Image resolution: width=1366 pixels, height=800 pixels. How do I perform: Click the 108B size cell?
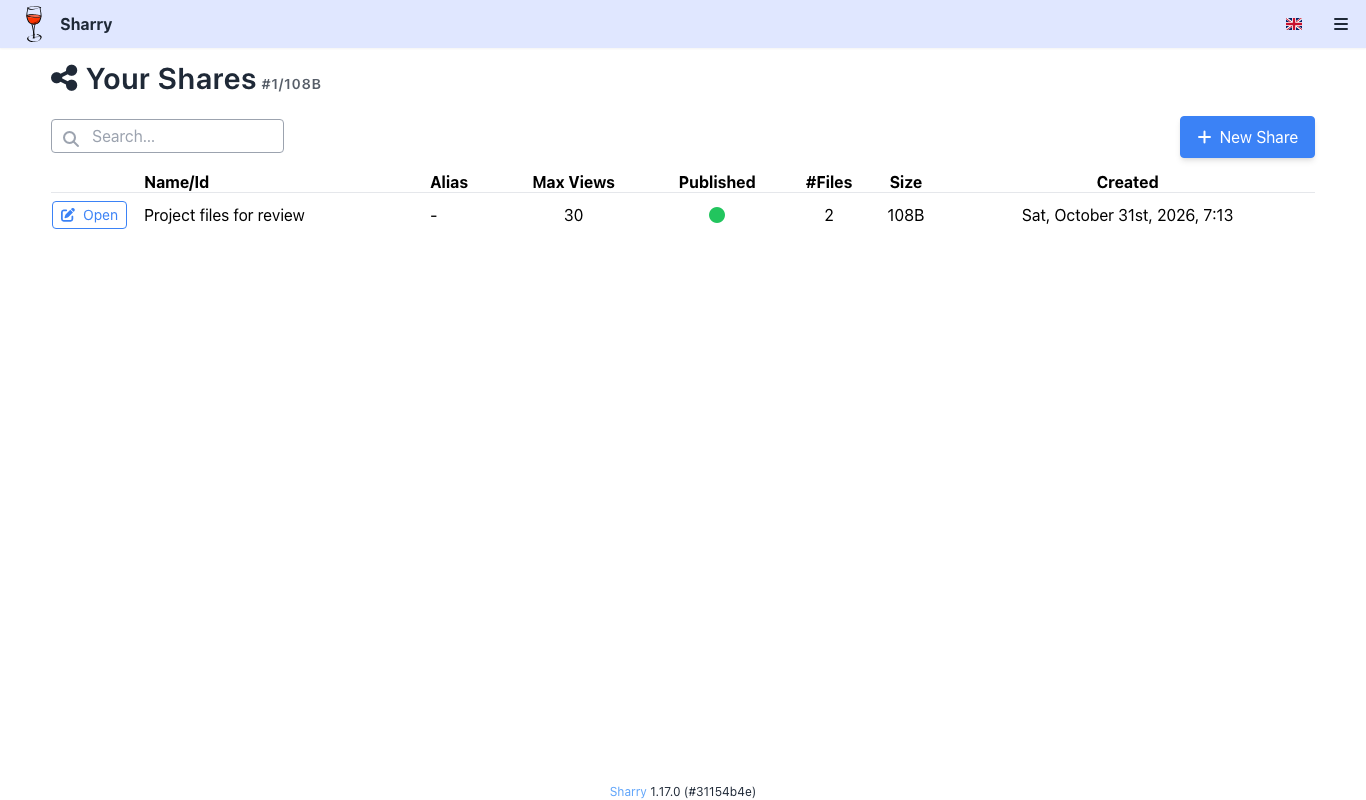pyautogui.click(x=906, y=215)
